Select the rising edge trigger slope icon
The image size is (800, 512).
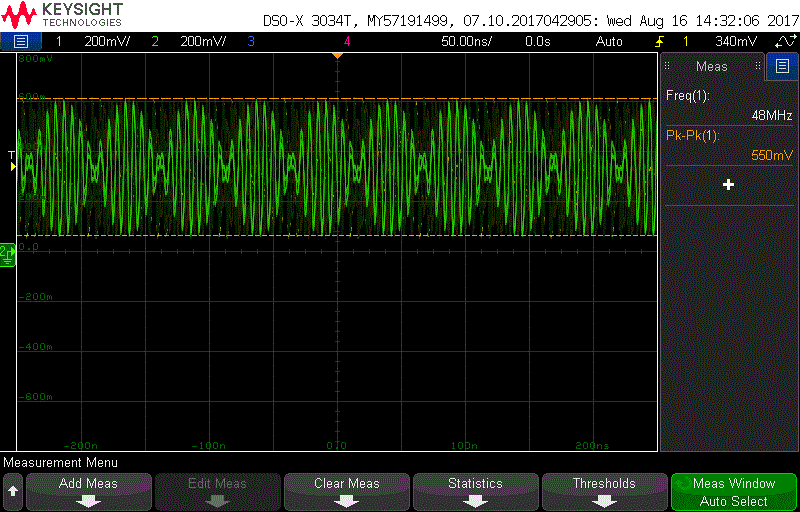click(x=660, y=41)
